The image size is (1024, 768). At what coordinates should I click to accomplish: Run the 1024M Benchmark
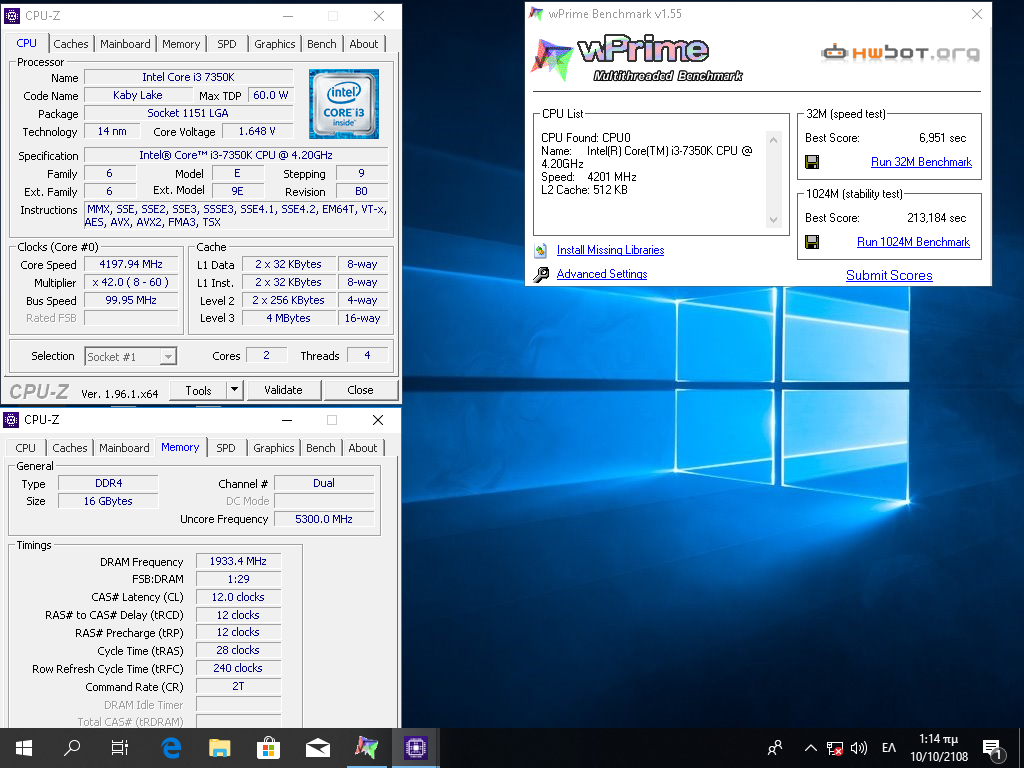[913, 242]
